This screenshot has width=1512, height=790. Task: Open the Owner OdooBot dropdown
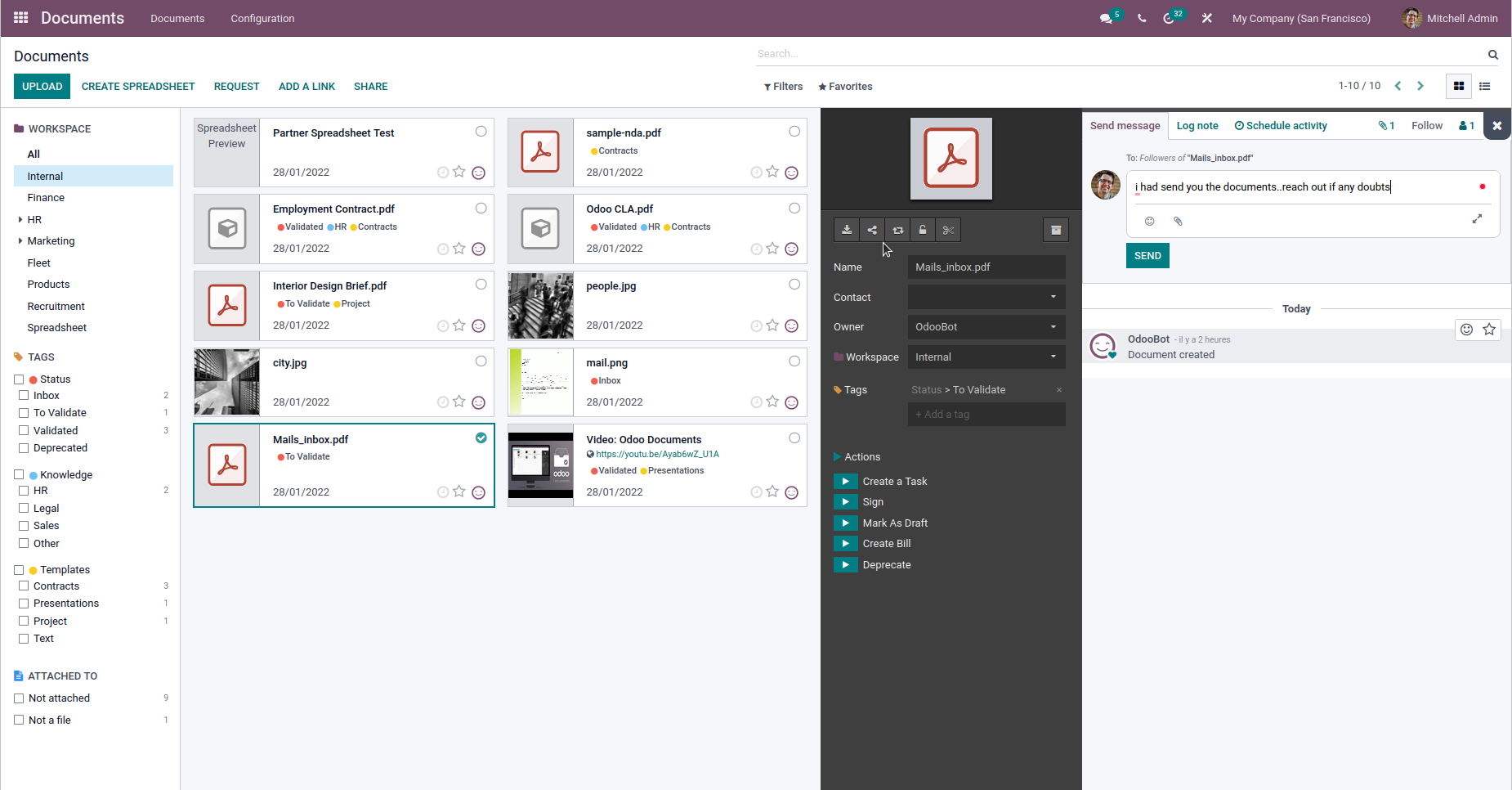(986, 327)
